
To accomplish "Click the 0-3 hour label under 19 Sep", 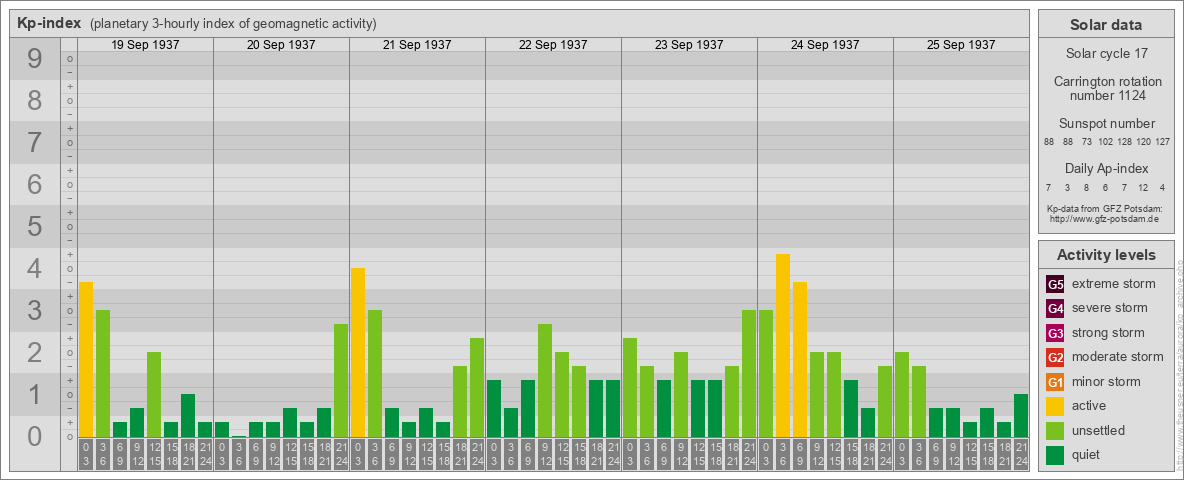I will pyautogui.click(x=86, y=455).
